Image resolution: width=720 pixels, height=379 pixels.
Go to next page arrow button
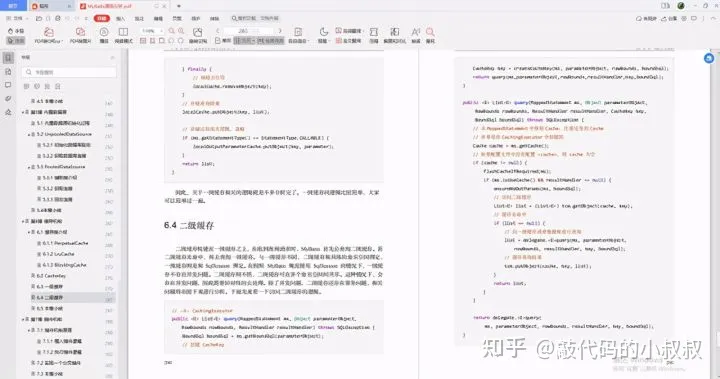point(280,31)
